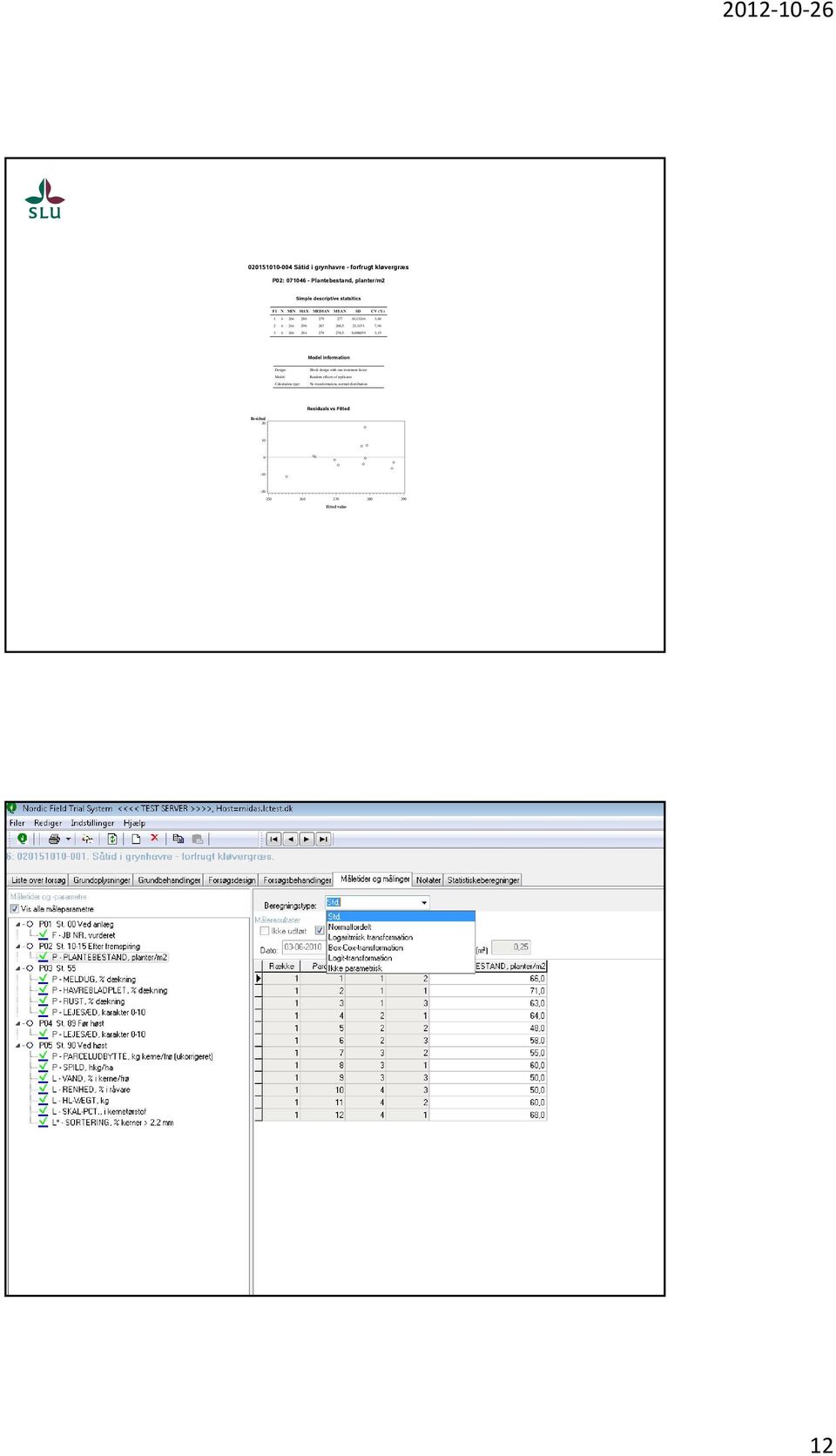
Task: Click the Række column header
Action: [x=281, y=967]
